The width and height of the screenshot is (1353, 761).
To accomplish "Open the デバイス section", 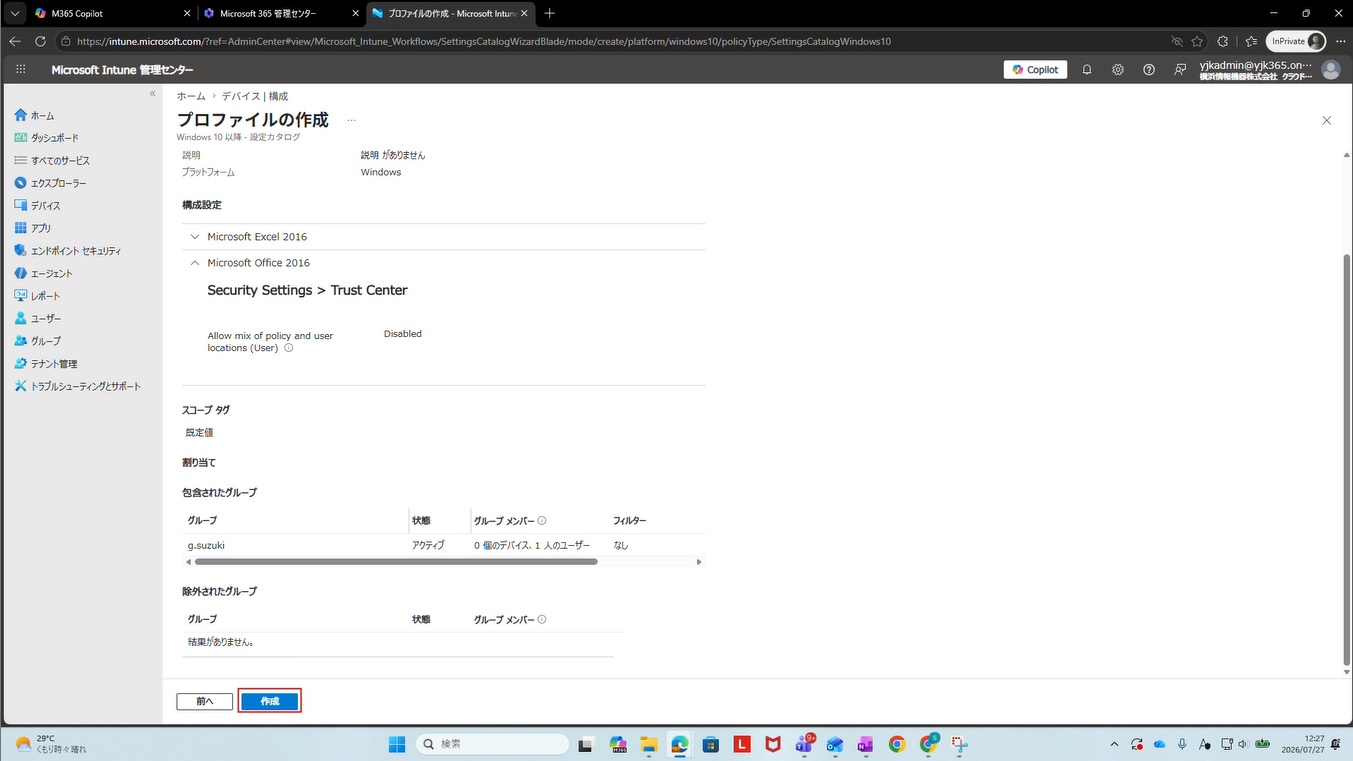I will tap(38, 205).
